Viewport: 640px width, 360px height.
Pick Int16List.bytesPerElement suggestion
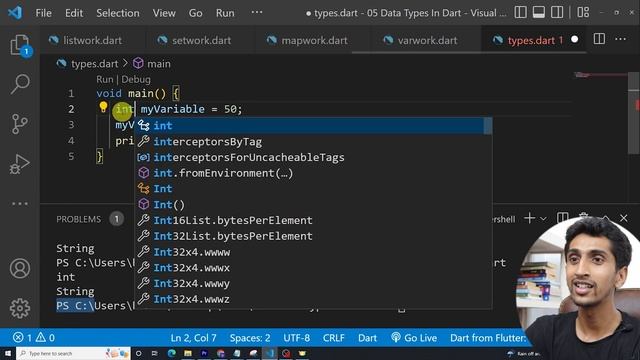click(313, 220)
